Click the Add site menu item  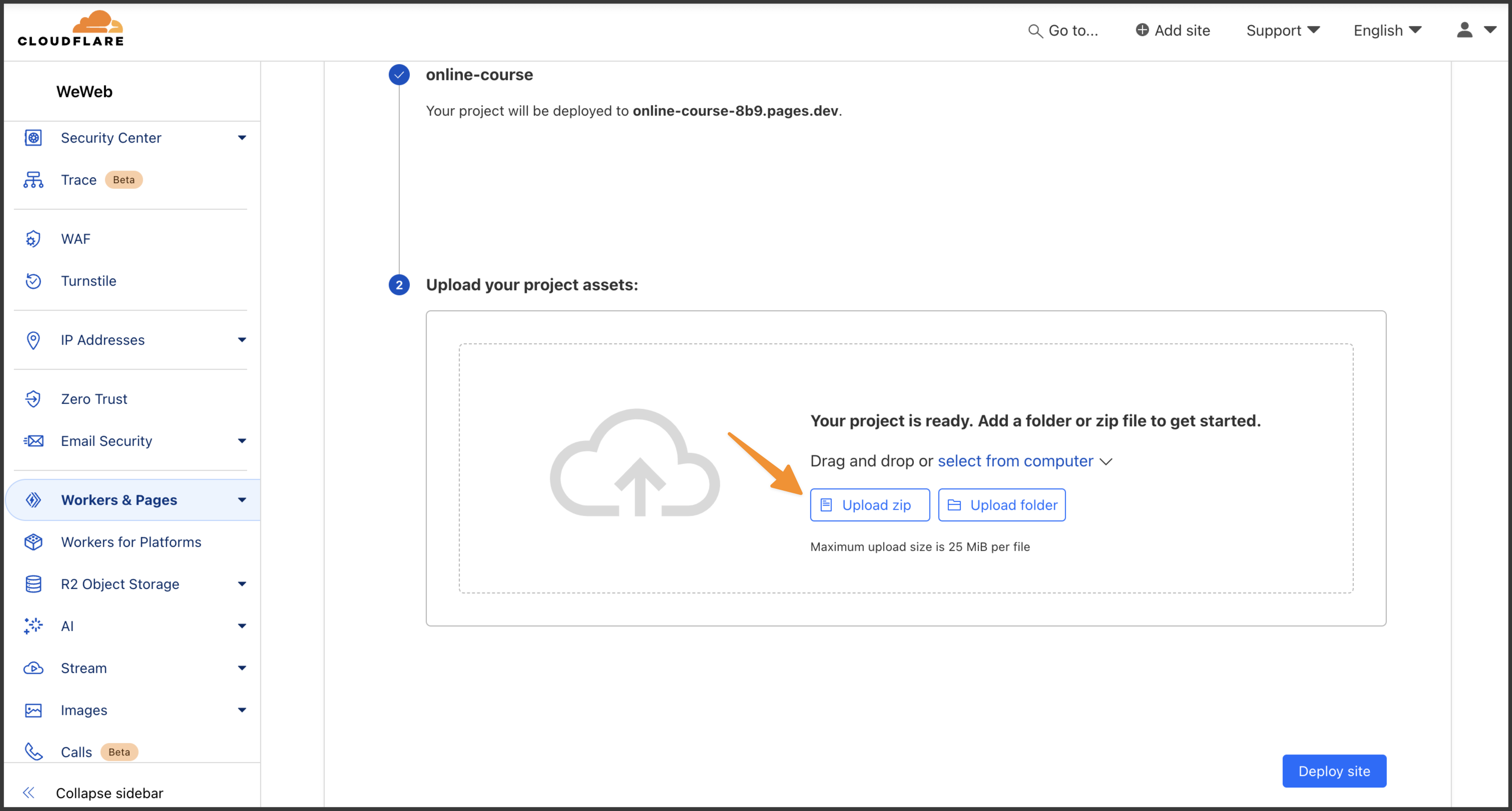(1173, 30)
